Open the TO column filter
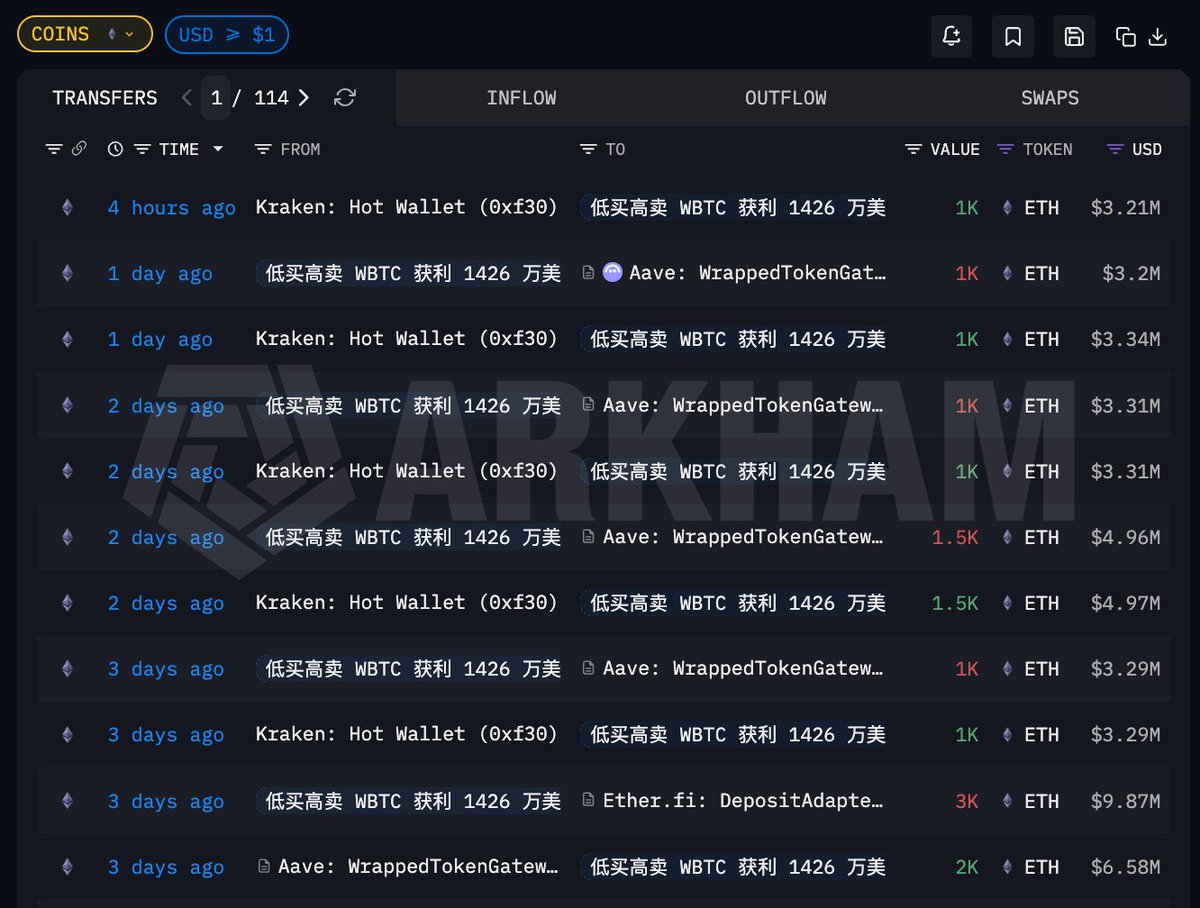Screen dimensions: 1200x908 [588, 149]
